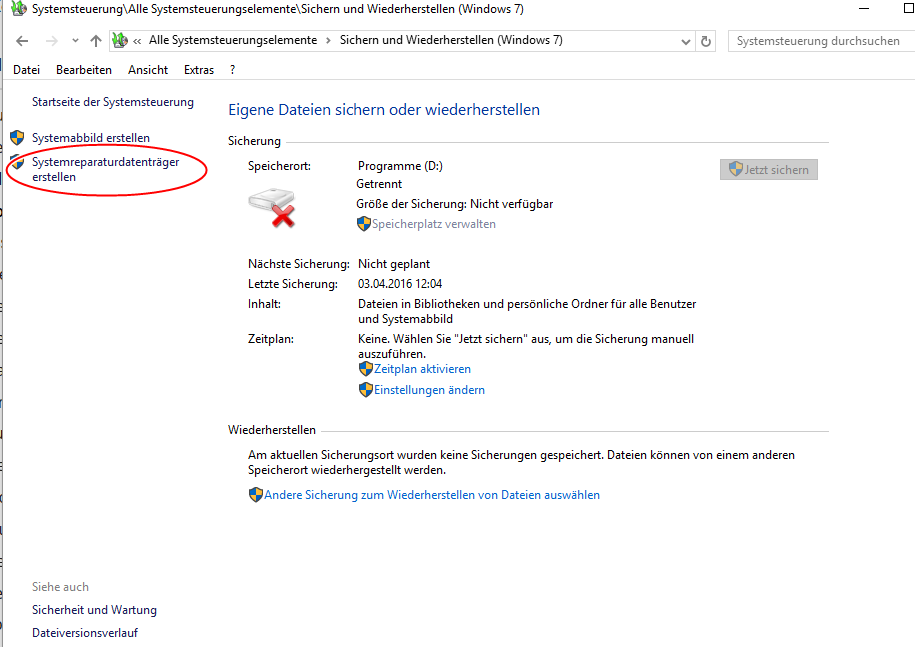
Task: Open the Datei menu
Action: click(x=26, y=70)
